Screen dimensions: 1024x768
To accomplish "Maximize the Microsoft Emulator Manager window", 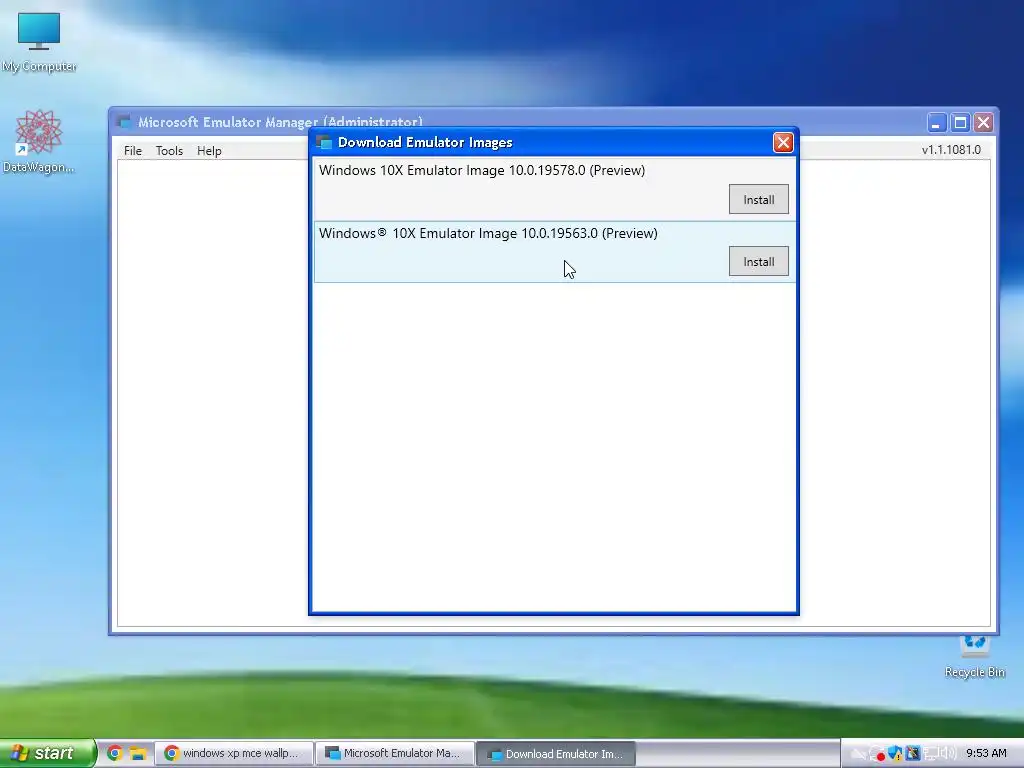I will tap(960, 122).
